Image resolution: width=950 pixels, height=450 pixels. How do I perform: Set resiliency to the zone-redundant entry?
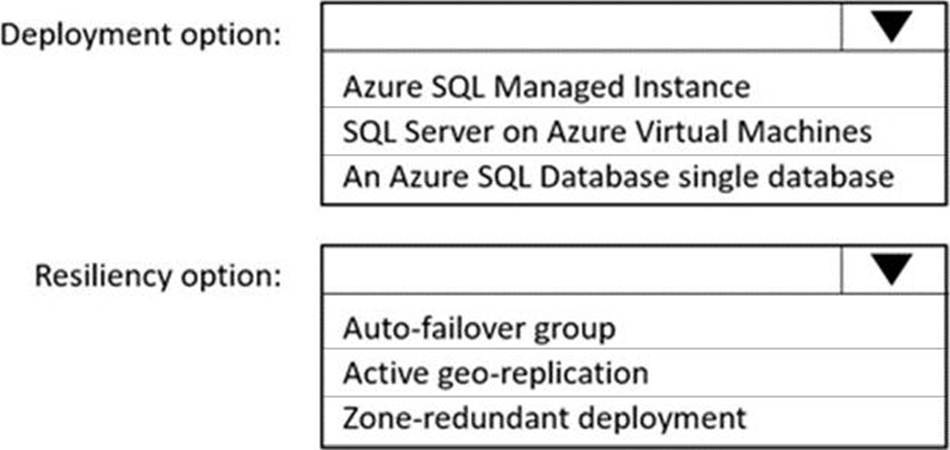click(544, 417)
